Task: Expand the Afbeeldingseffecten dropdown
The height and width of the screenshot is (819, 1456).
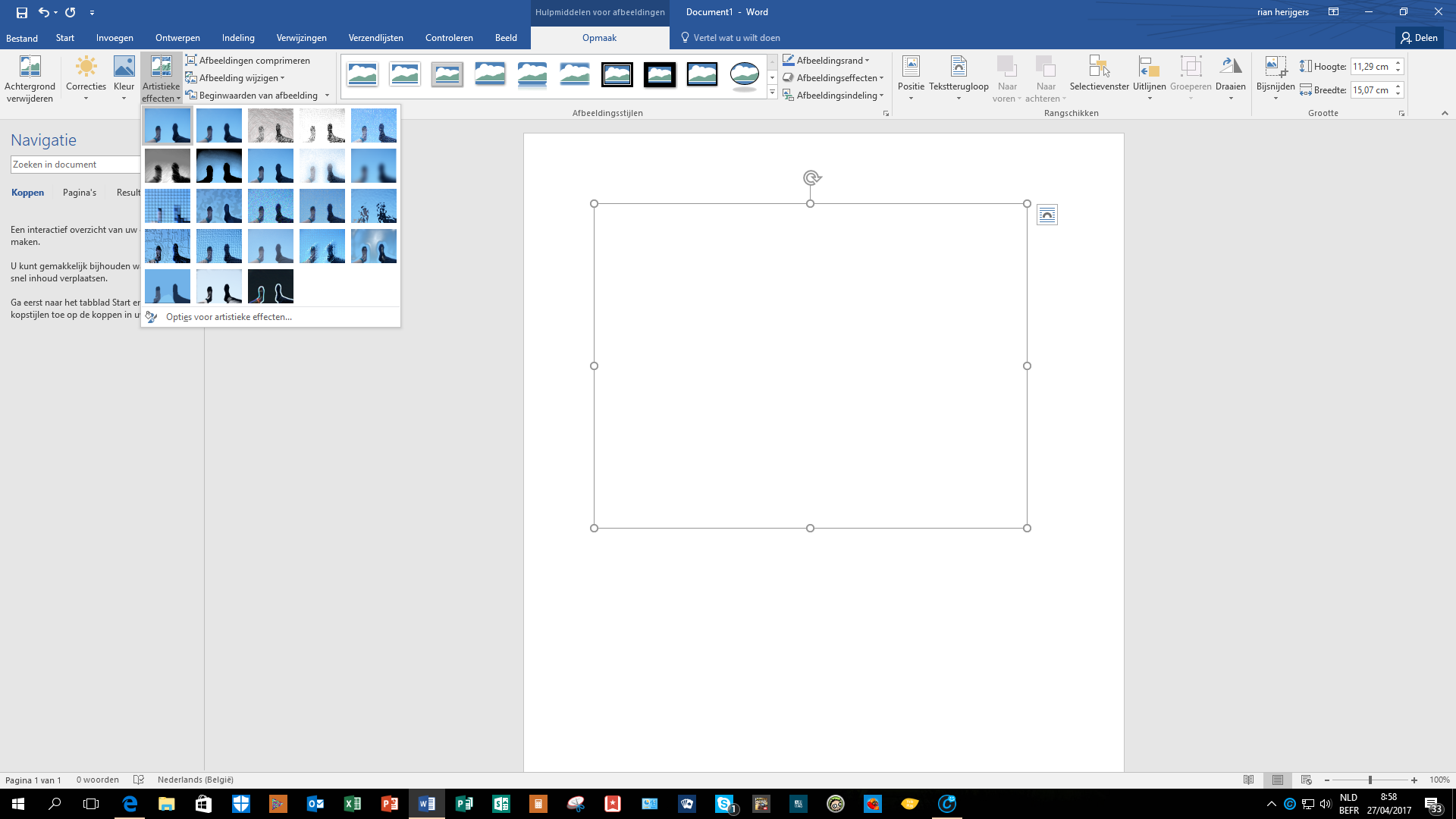Action: click(881, 78)
